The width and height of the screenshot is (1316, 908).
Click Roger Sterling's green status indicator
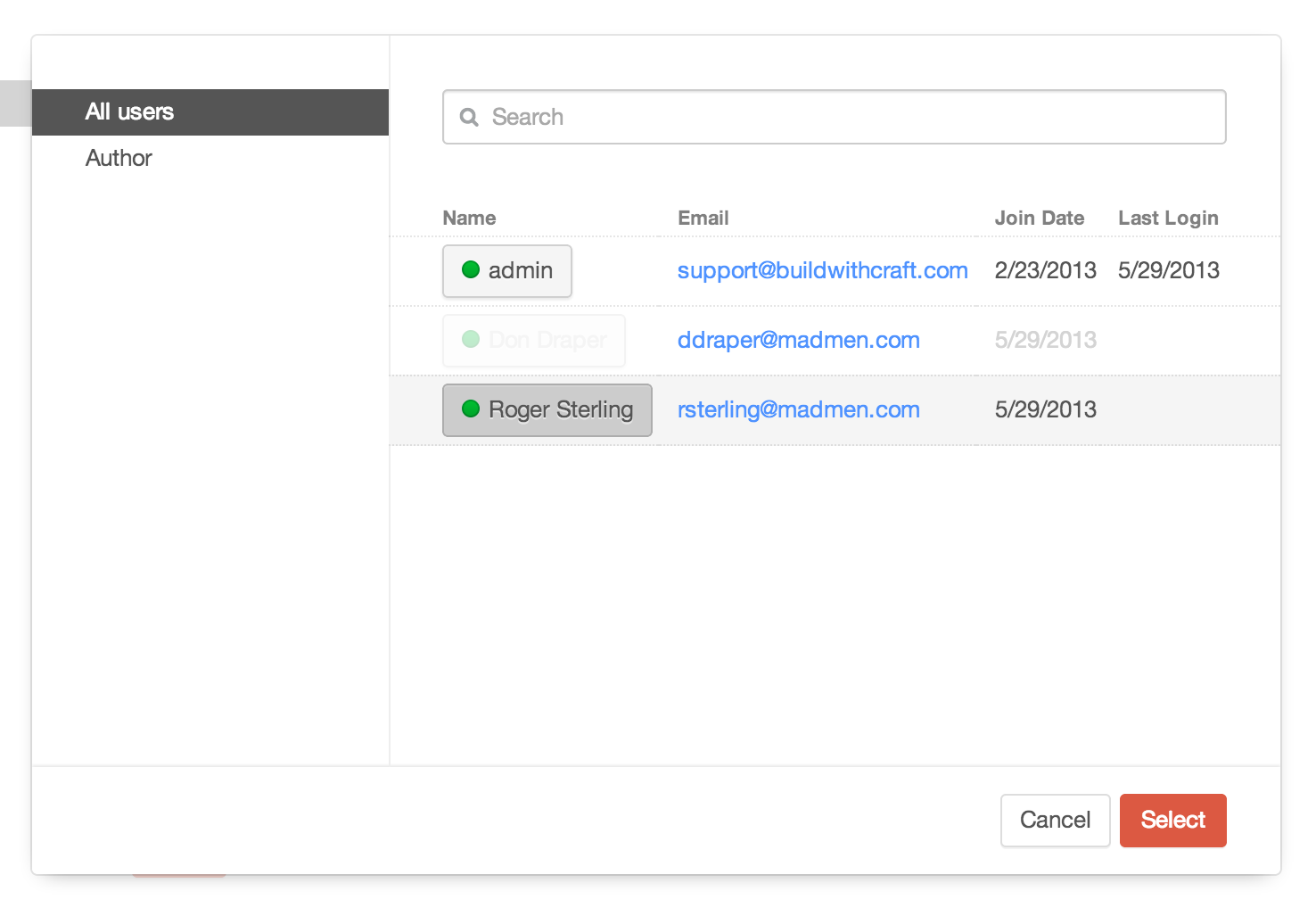471,409
